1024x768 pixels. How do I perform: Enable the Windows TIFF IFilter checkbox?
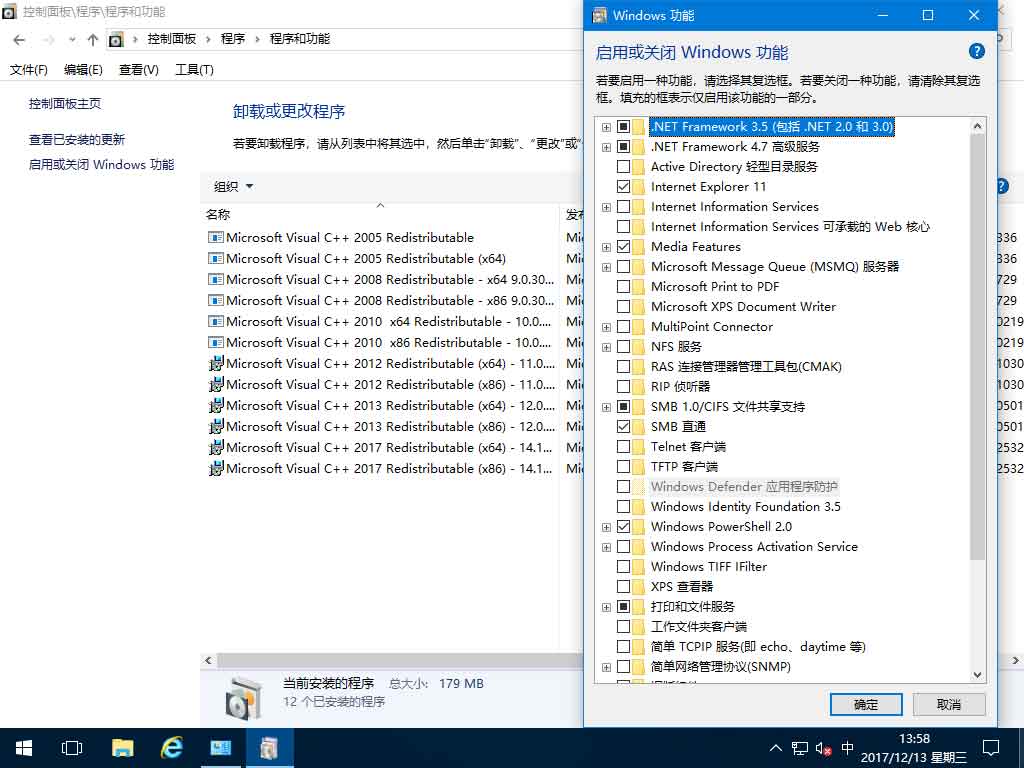(624, 566)
